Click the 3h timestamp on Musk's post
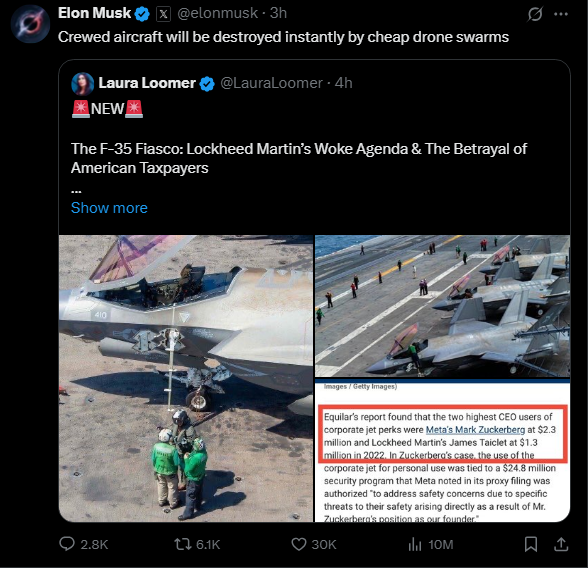Screen dimensions: 588x568 [278, 13]
